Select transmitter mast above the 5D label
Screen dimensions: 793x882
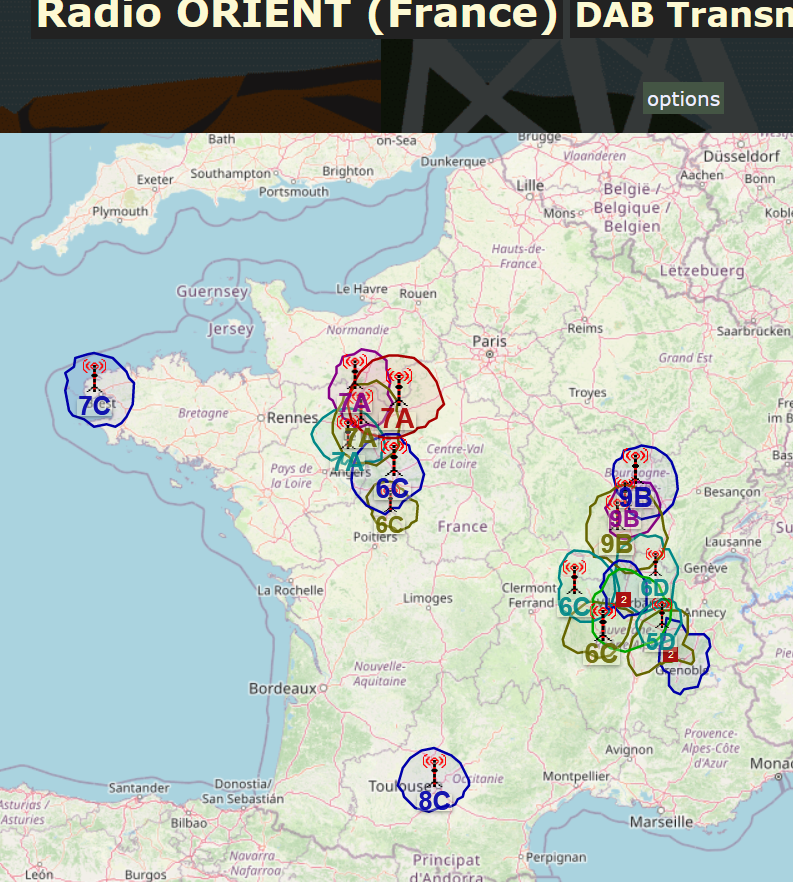(x=663, y=613)
